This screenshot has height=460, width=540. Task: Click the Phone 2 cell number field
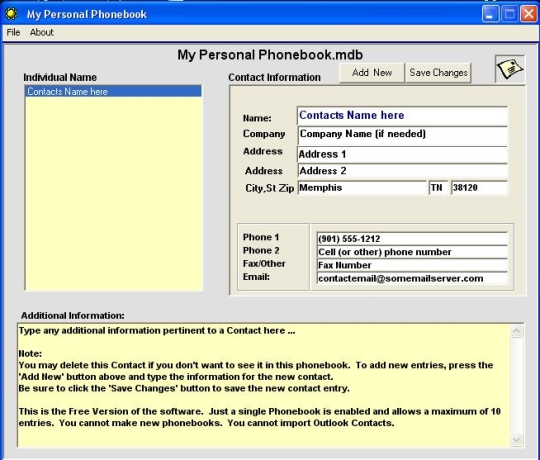point(412,252)
